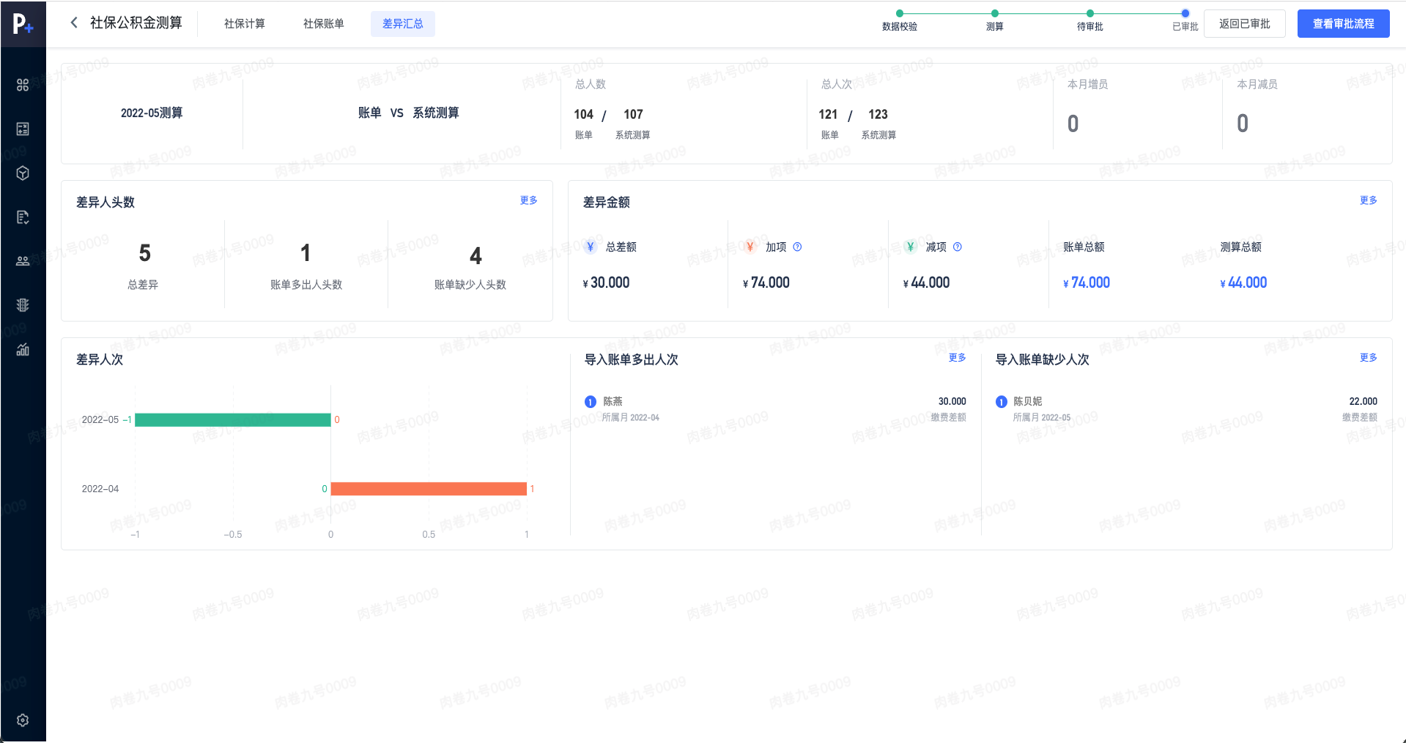Select the 差异汇总 tab
Screen dimensions: 1406x743
(x=402, y=24)
